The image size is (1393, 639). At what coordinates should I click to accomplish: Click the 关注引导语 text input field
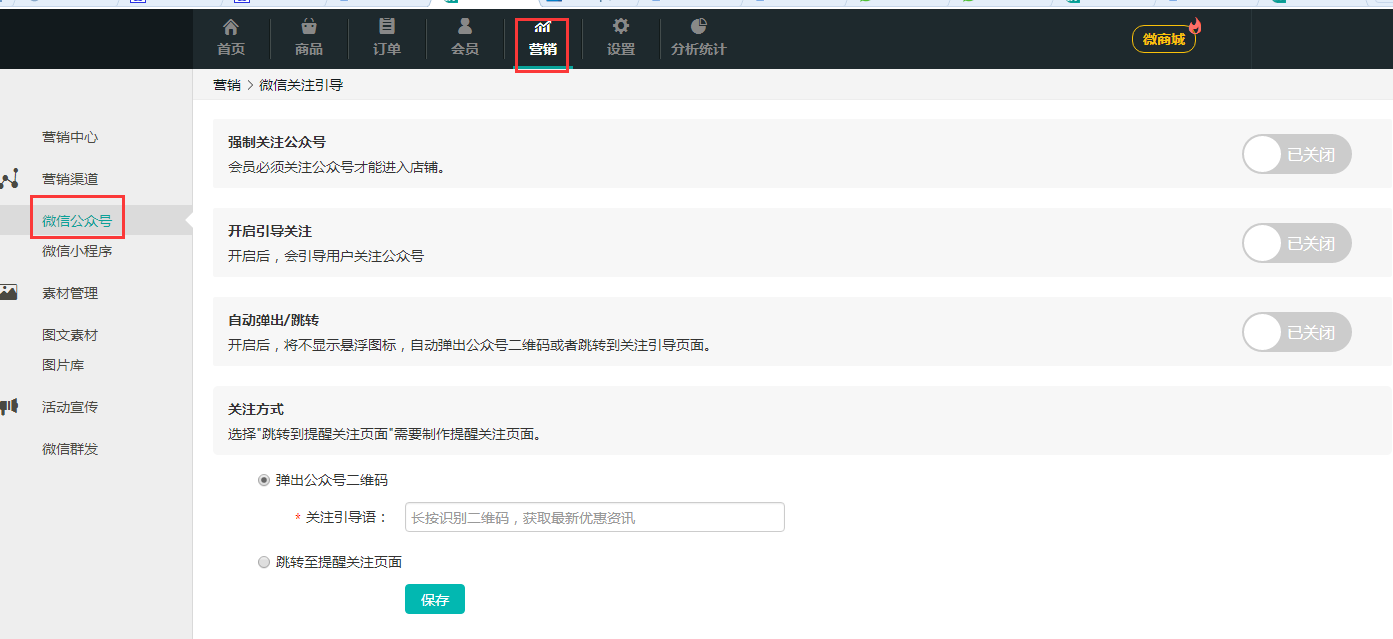click(594, 517)
